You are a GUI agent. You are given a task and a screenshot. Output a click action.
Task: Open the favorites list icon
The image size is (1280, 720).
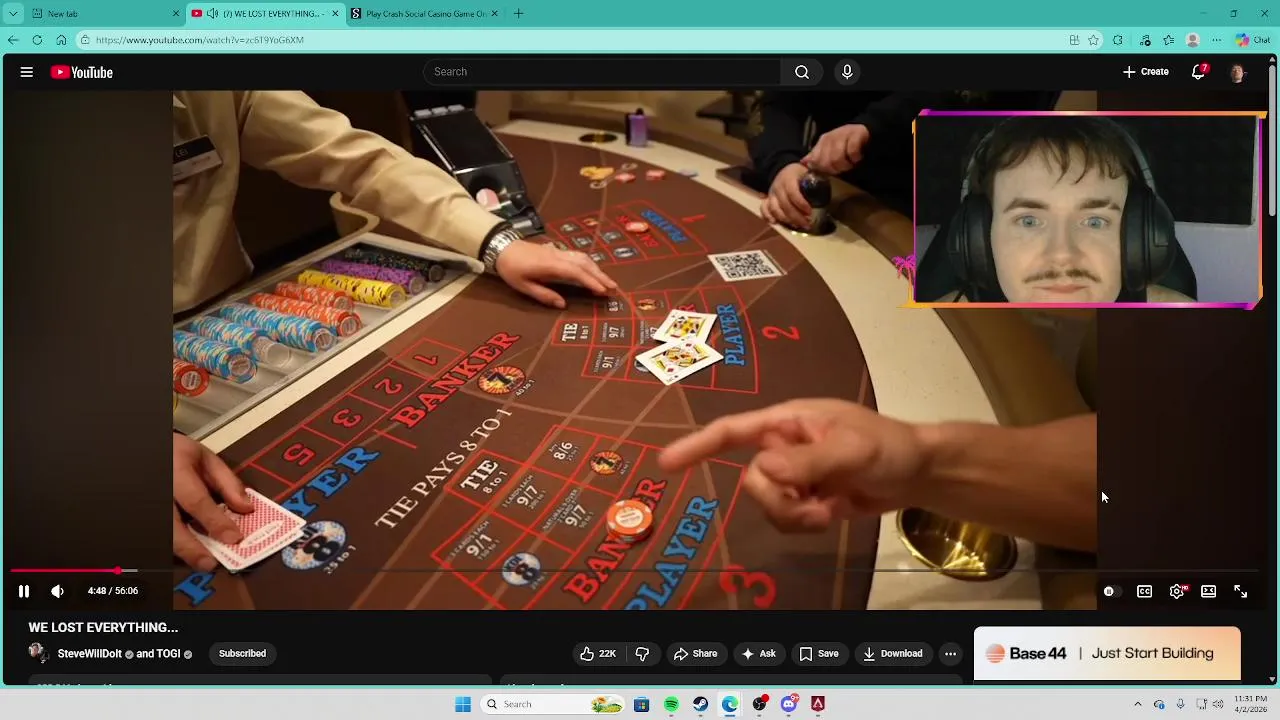coord(1169,40)
